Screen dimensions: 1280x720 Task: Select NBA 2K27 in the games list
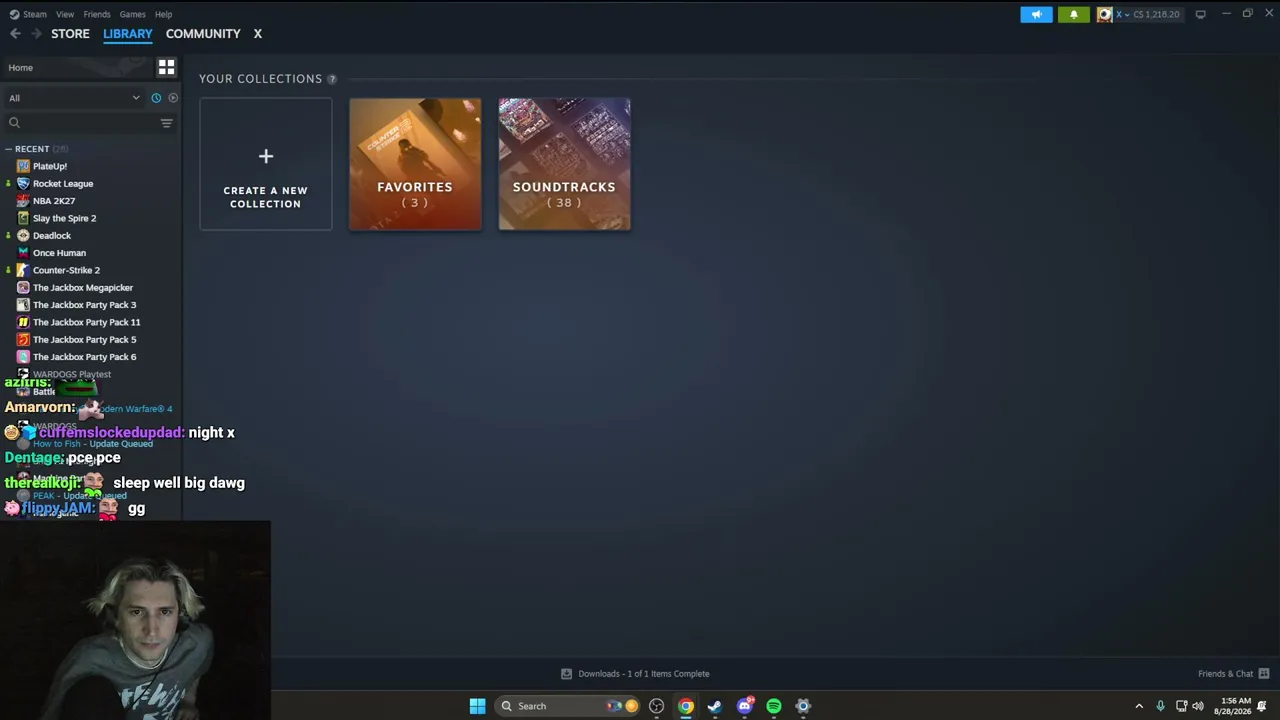point(54,201)
